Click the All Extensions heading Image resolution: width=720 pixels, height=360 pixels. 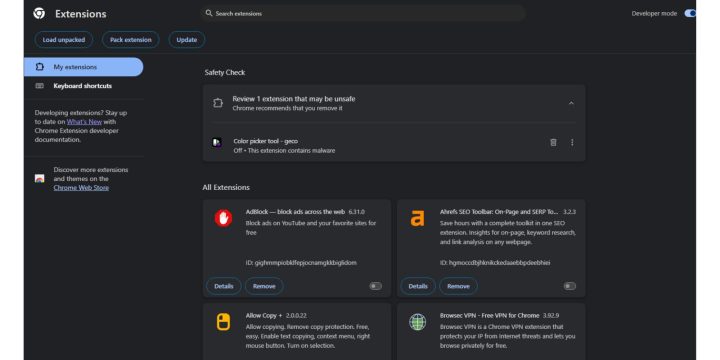pyautogui.click(x=226, y=187)
